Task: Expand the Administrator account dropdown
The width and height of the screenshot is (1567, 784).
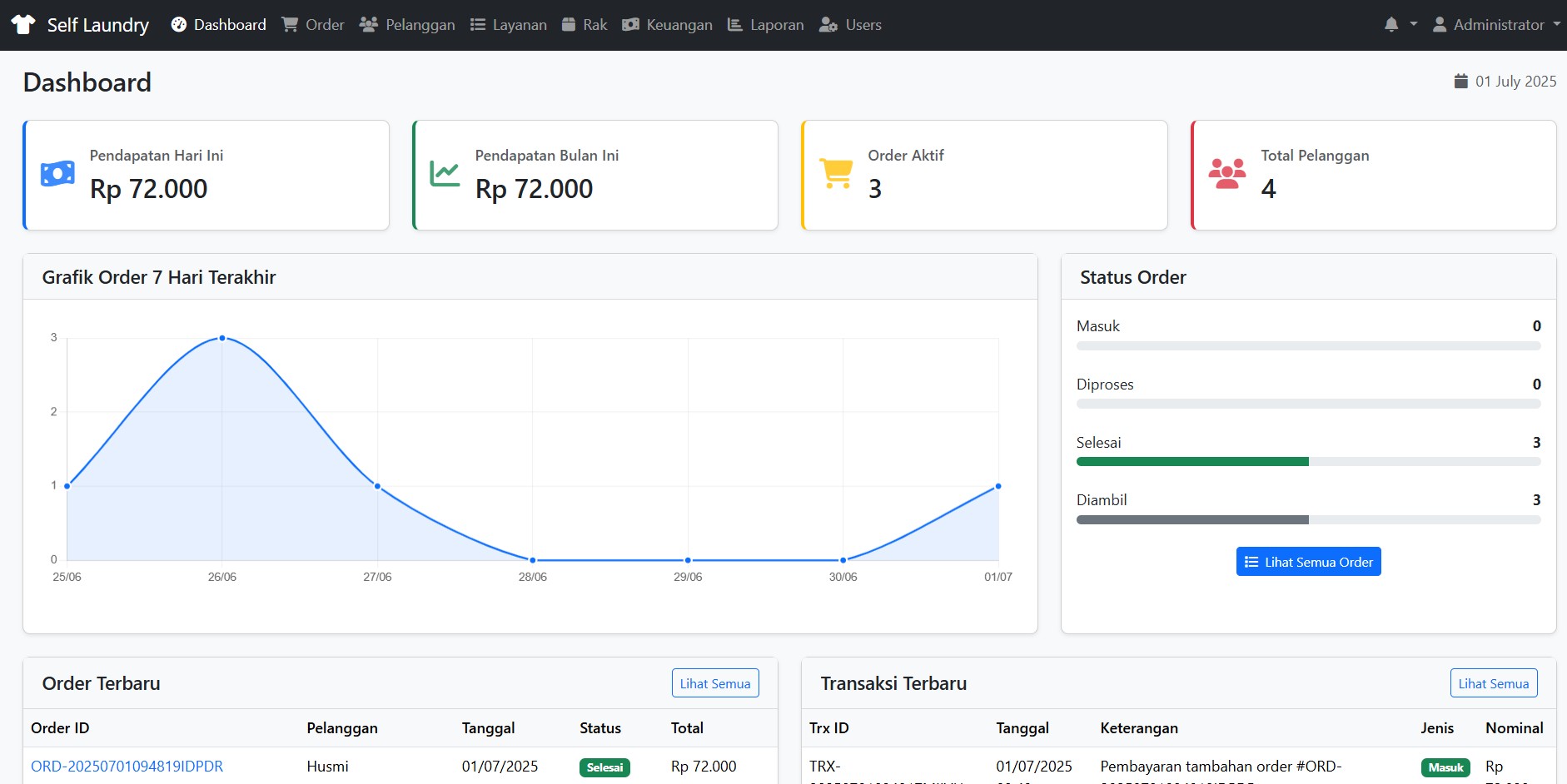Action: [x=1496, y=25]
